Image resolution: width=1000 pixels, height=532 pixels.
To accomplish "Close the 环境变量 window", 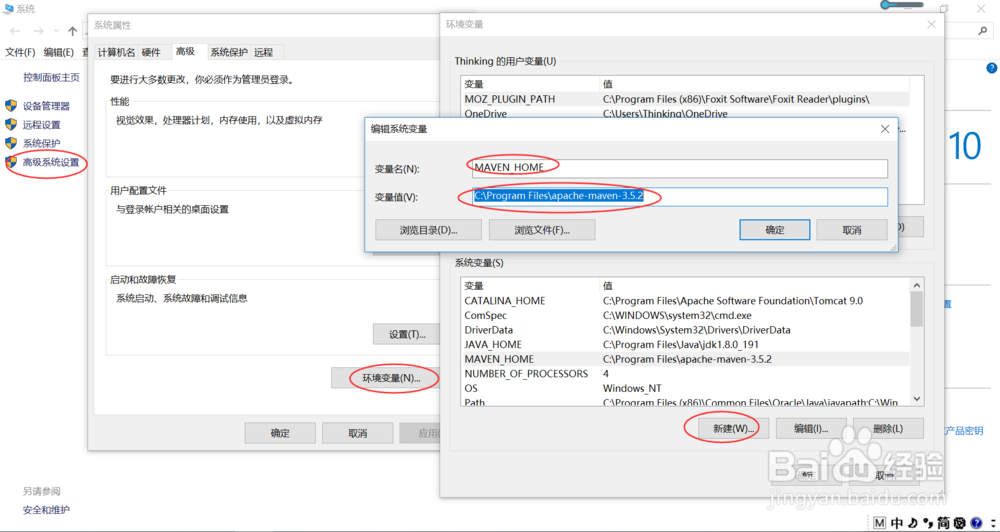I will (x=931, y=24).
